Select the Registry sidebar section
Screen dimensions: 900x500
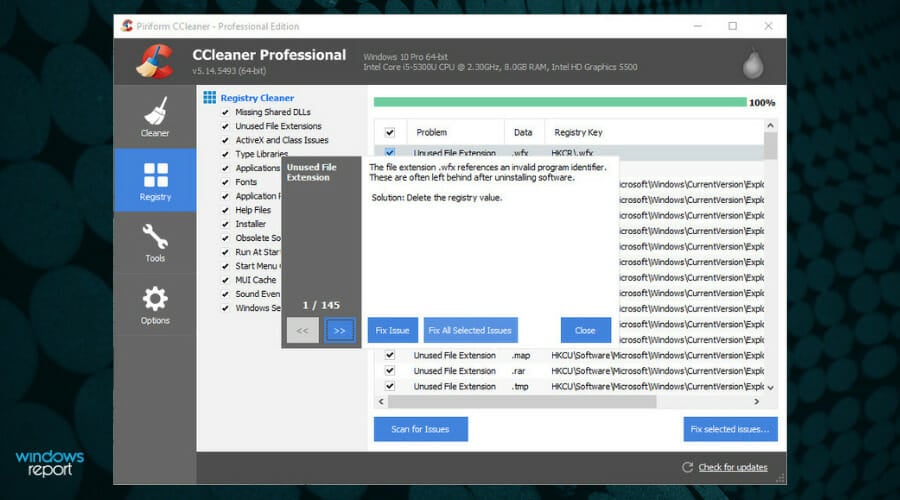[x=155, y=180]
